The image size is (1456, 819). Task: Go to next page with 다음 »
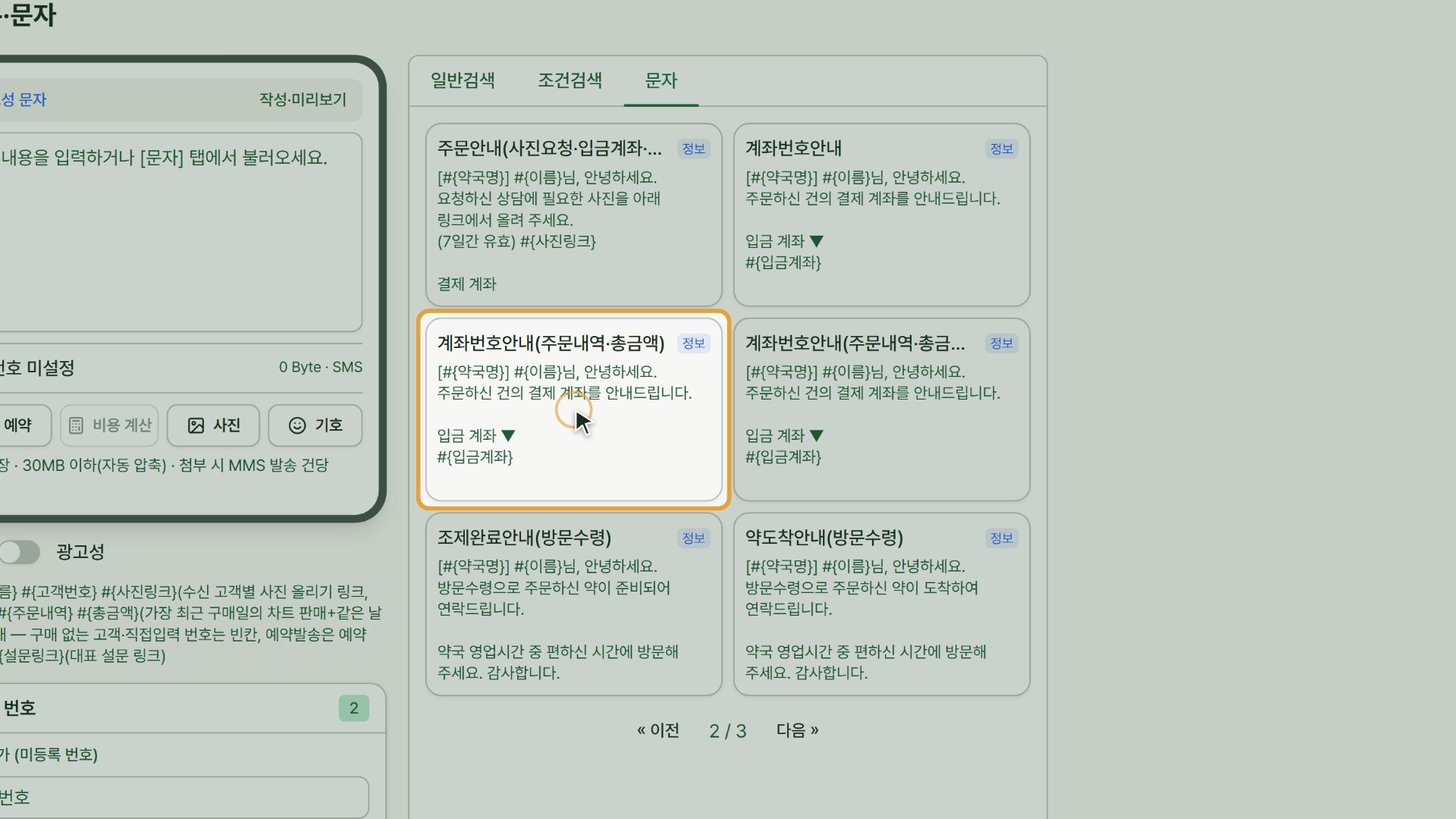pyautogui.click(x=797, y=730)
